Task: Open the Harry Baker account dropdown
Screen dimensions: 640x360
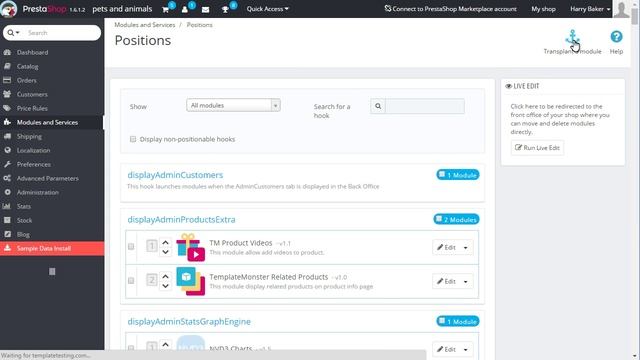Action: pos(590,9)
